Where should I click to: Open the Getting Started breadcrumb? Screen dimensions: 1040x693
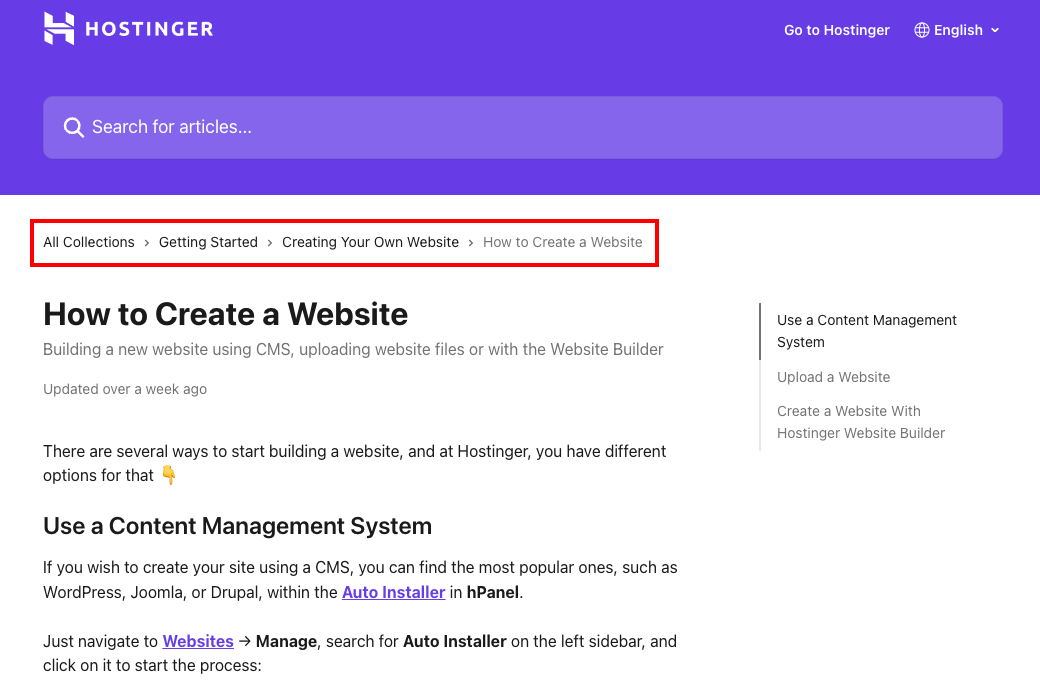coord(208,242)
